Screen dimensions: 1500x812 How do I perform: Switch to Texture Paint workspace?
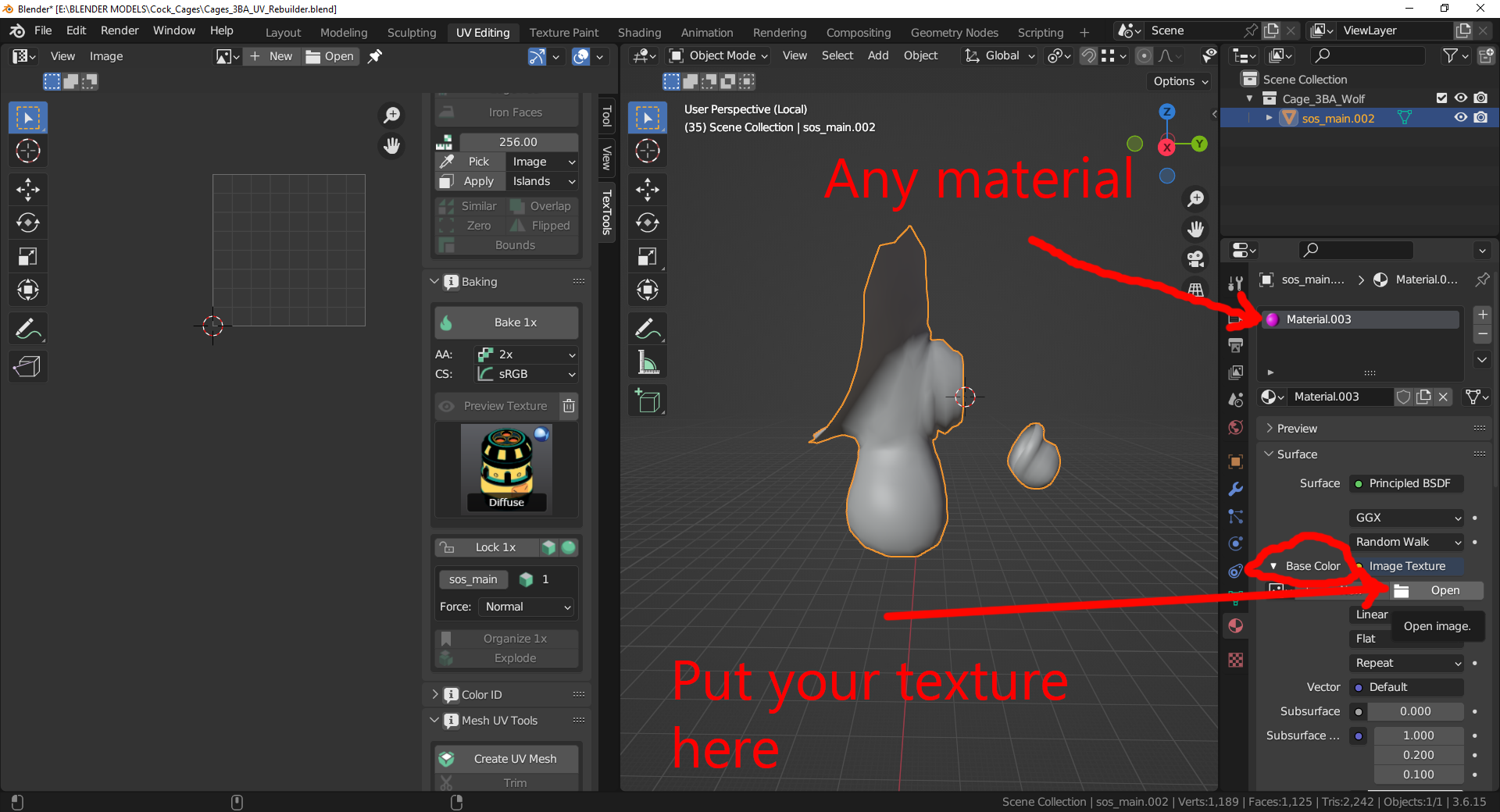(563, 32)
